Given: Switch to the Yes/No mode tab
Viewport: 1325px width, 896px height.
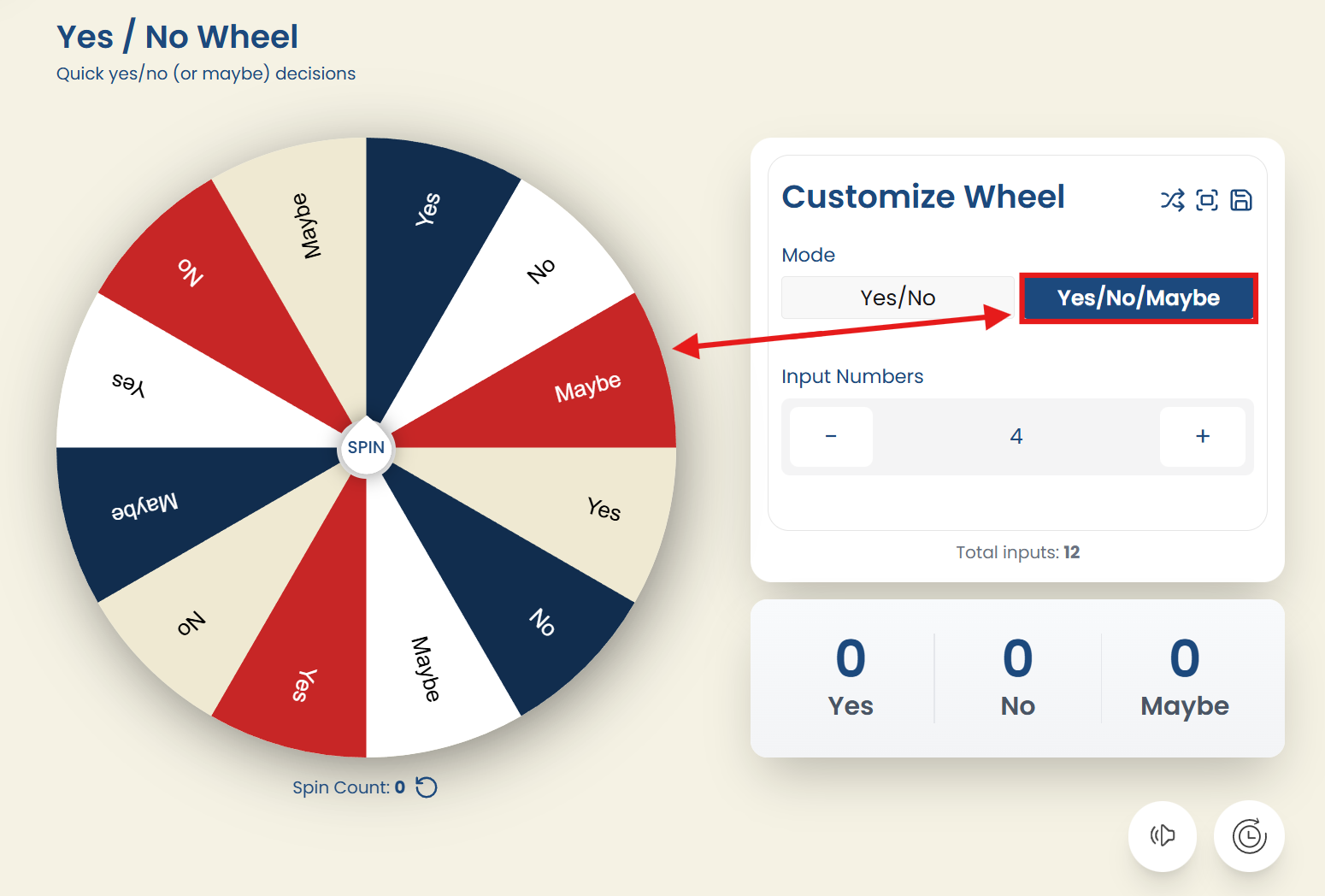Looking at the screenshot, I should pos(896,298).
